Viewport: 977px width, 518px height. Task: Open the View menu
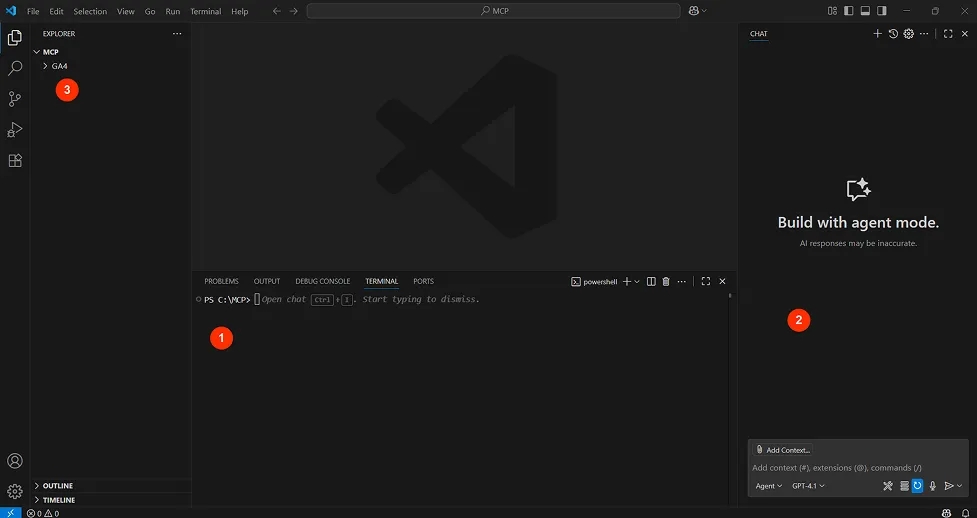[126, 11]
